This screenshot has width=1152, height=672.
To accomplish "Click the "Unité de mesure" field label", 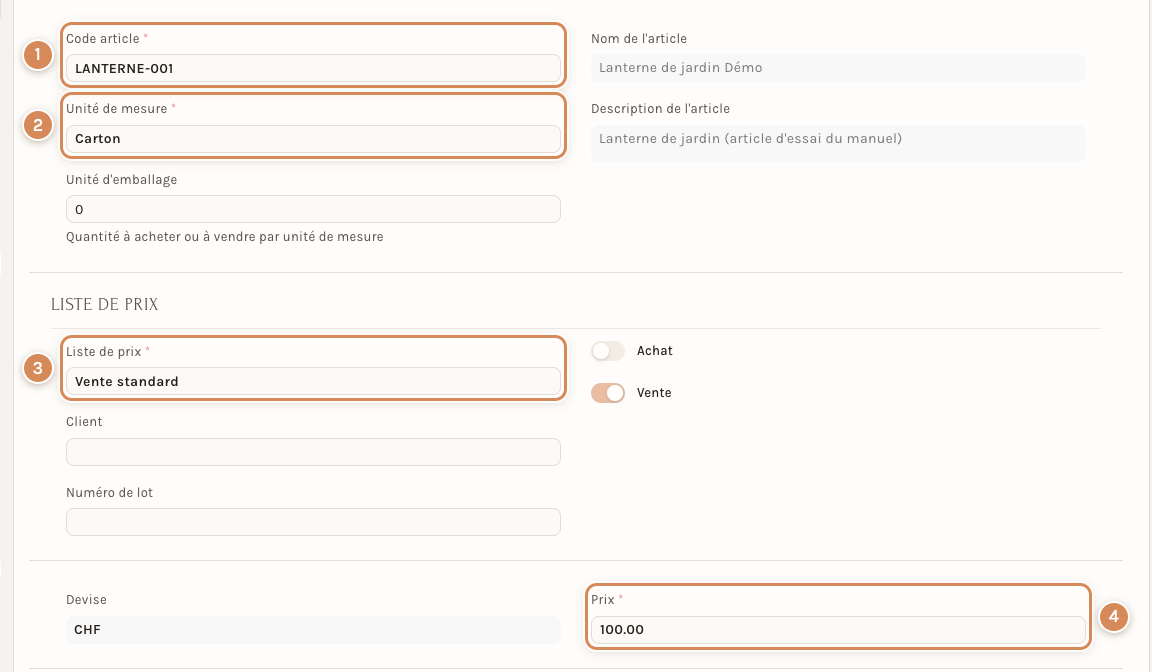I will click(x=117, y=109).
